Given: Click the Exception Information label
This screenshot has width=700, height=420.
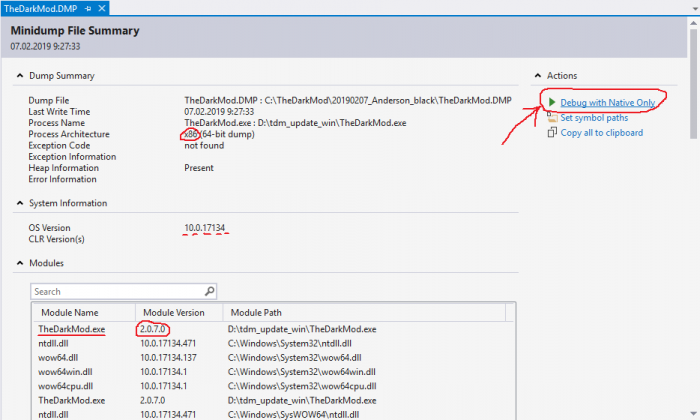Looking at the screenshot, I should [72, 157].
